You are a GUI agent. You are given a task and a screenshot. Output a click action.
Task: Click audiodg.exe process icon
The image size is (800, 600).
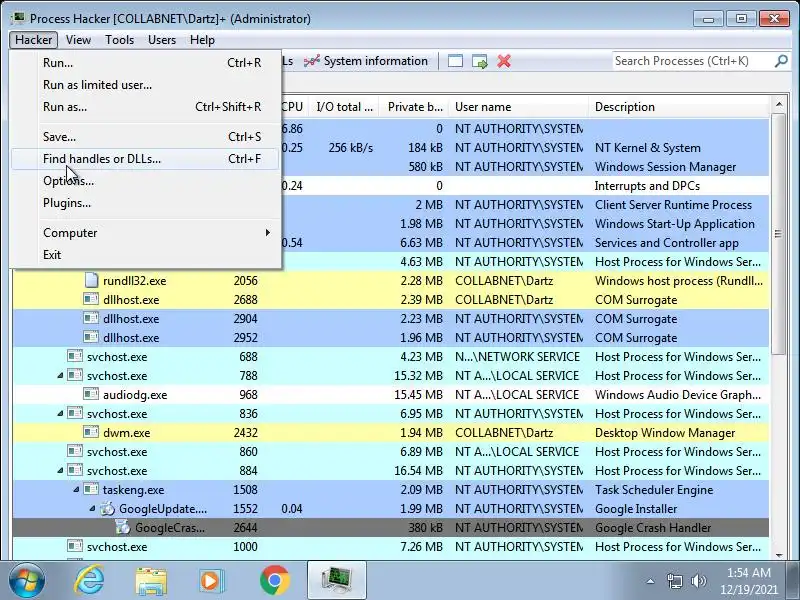(91, 394)
